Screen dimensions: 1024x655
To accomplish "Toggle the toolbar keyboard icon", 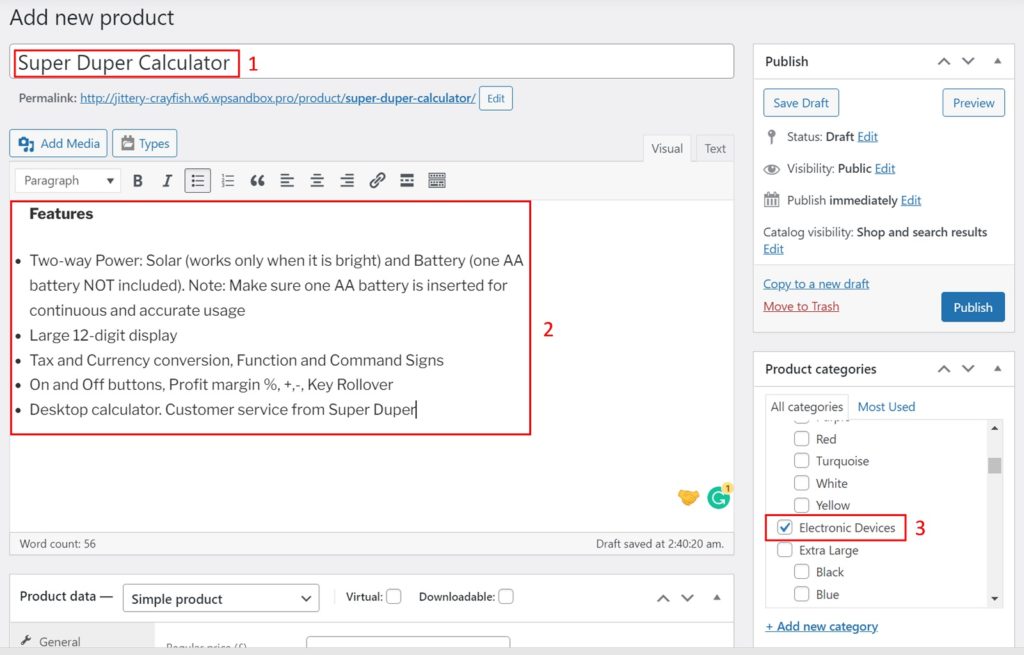I will [x=437, y=181].
